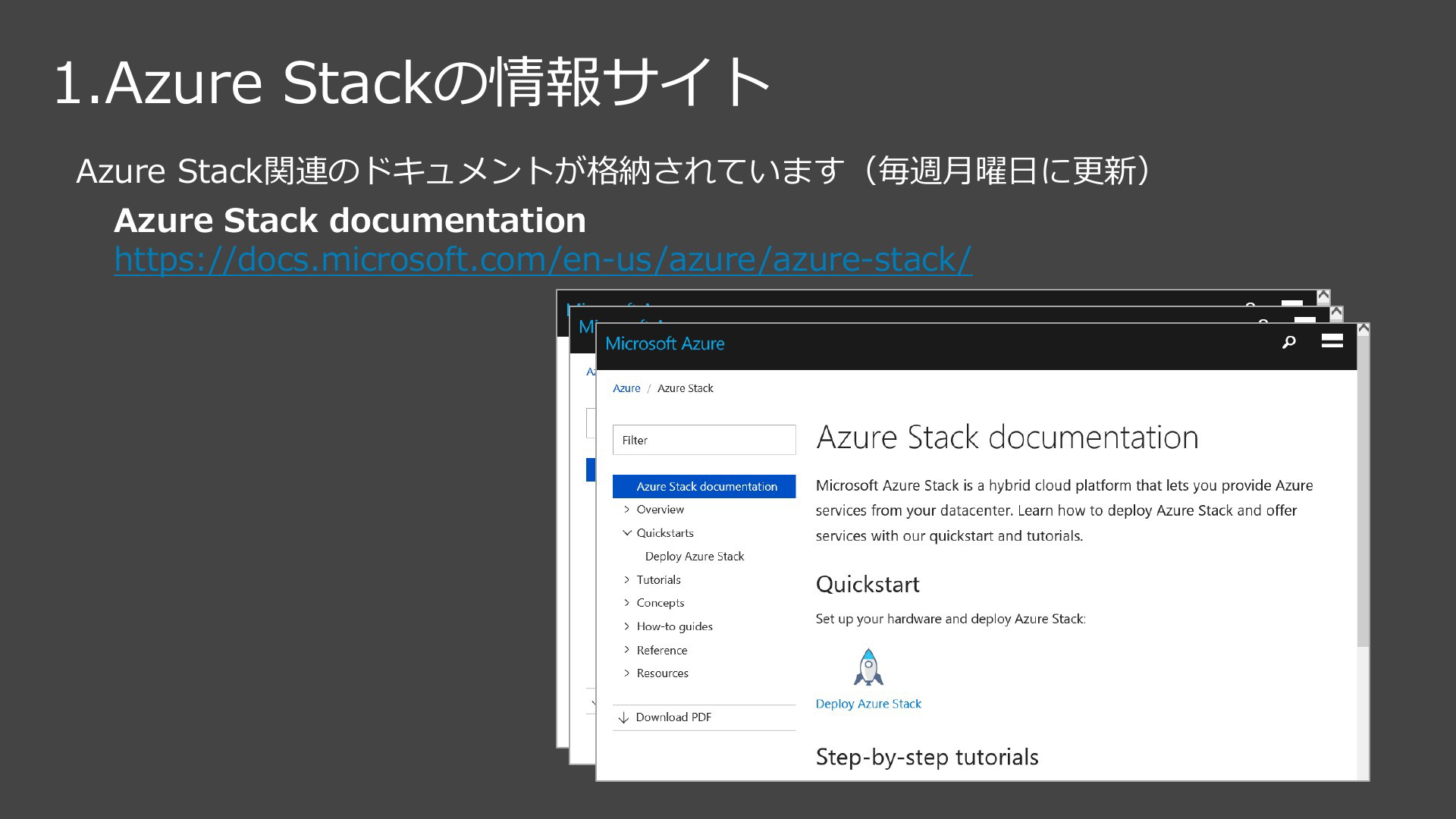Expand the Resources tree chevron
This screenshot has width=1456, height=819.
pos(626,673)
